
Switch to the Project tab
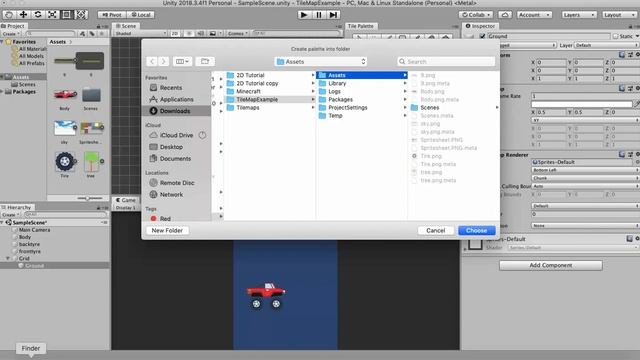(13, 26)
